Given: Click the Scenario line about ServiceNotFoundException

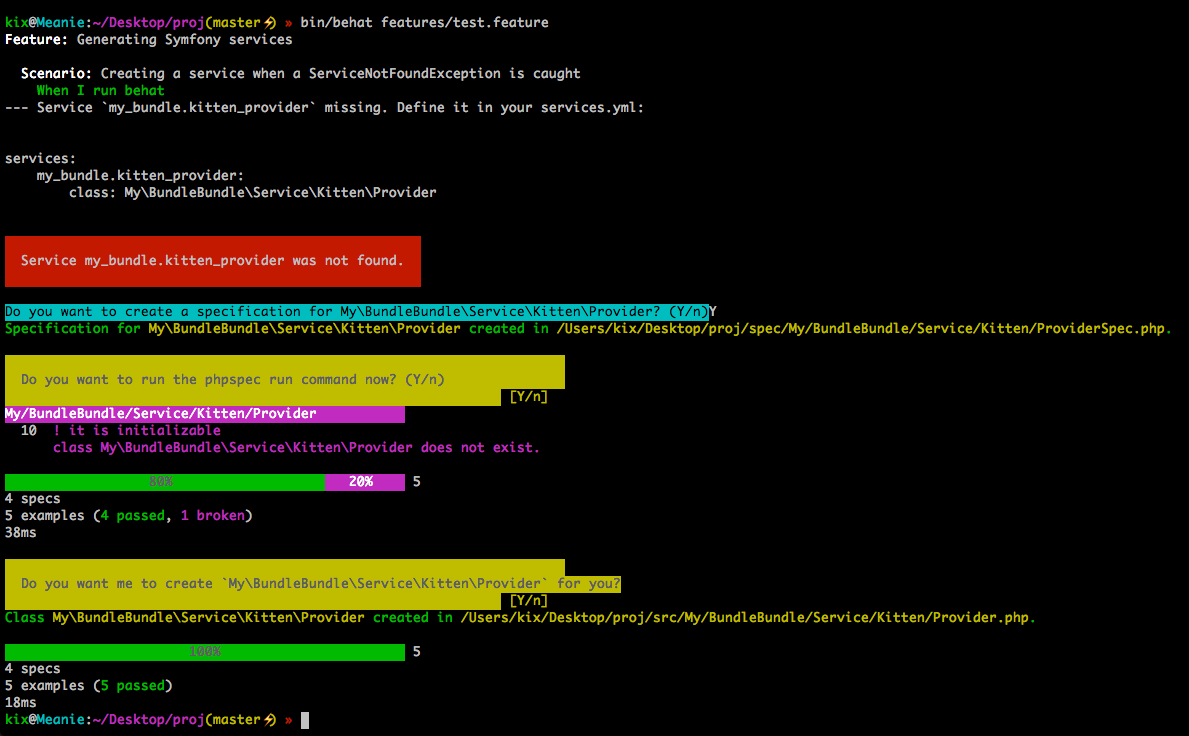Looking at the screenshot, I should (x=300, y=74).
